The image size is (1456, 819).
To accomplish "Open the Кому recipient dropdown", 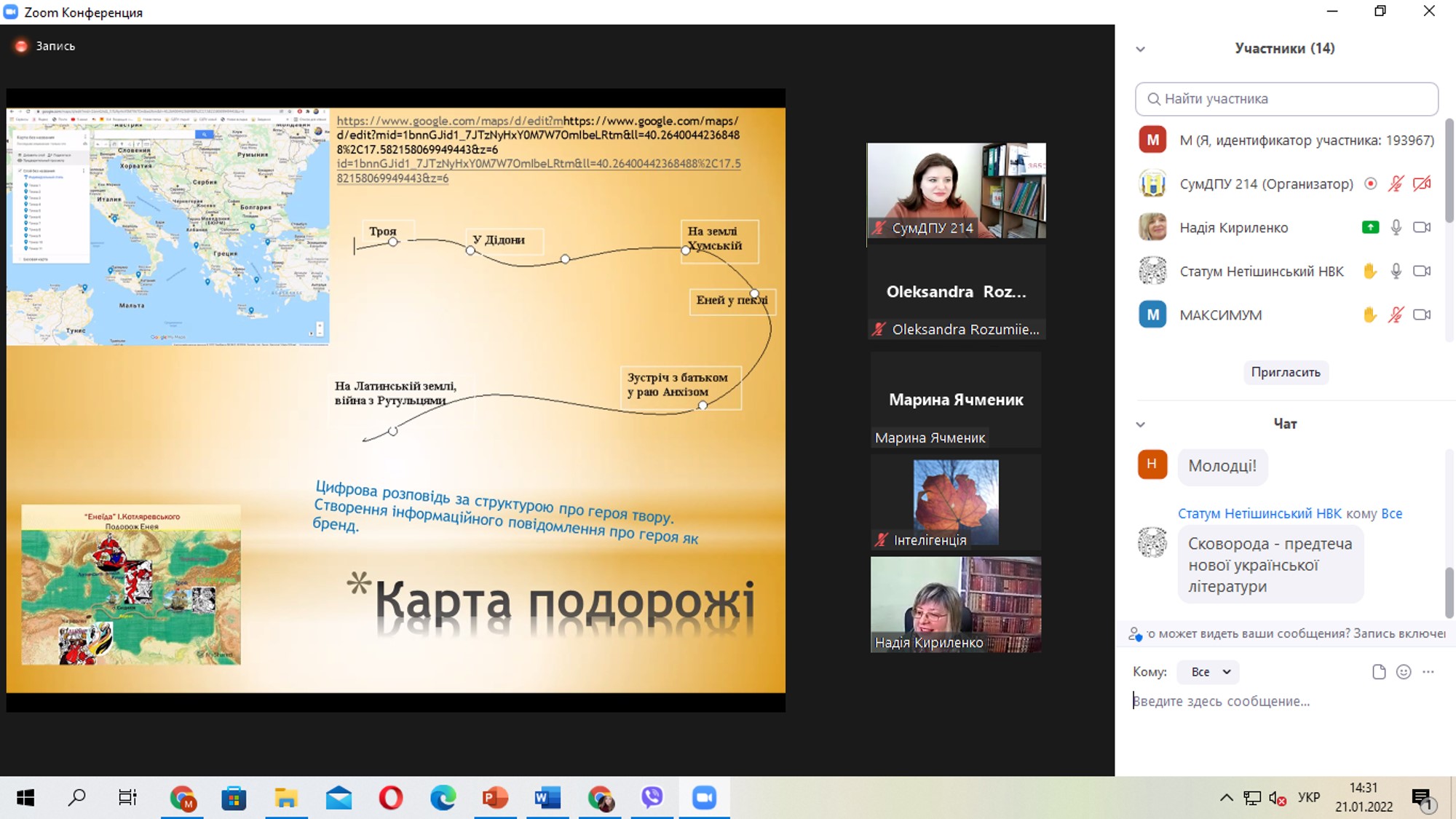I will click(x=1208, y=672).
